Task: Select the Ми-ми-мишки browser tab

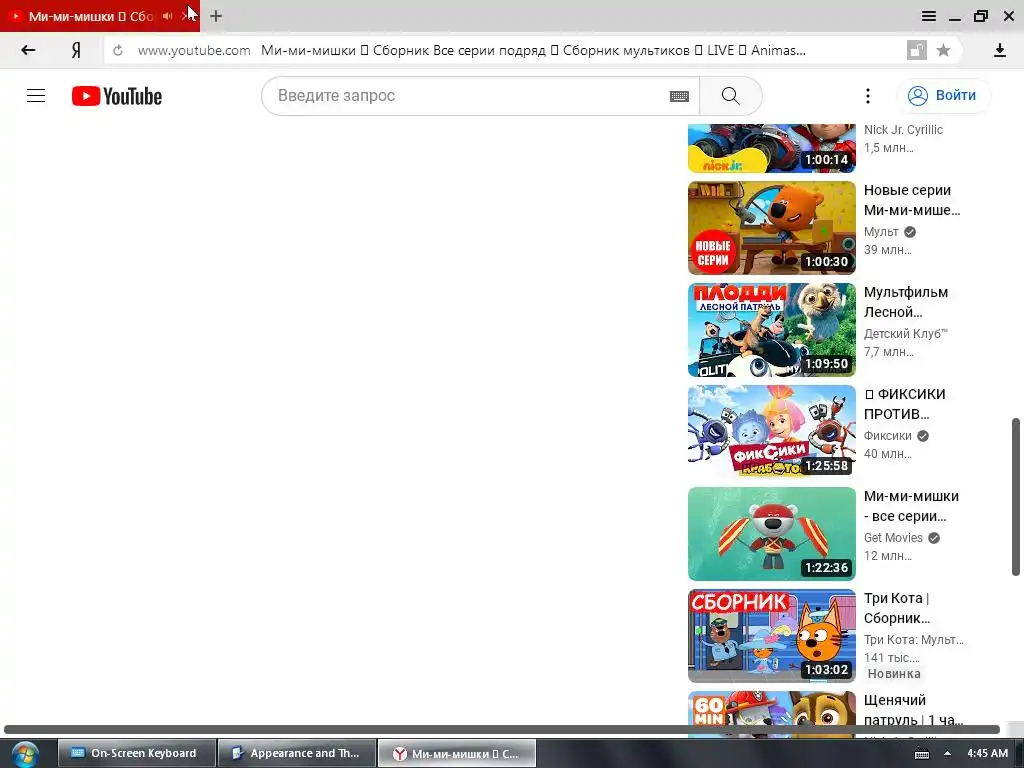Action: click(91, 16)
